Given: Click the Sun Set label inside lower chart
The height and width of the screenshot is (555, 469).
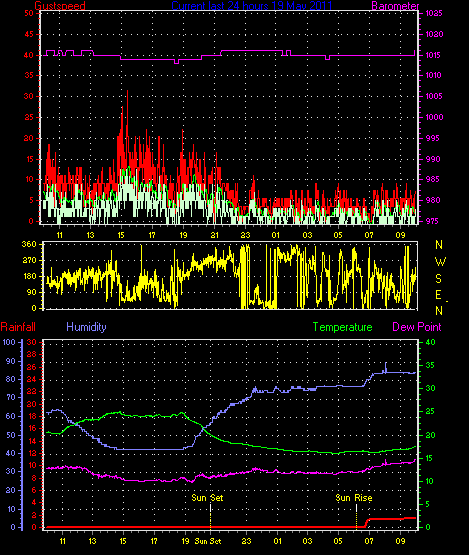Looking at the screenshot, I should [207, 498].
